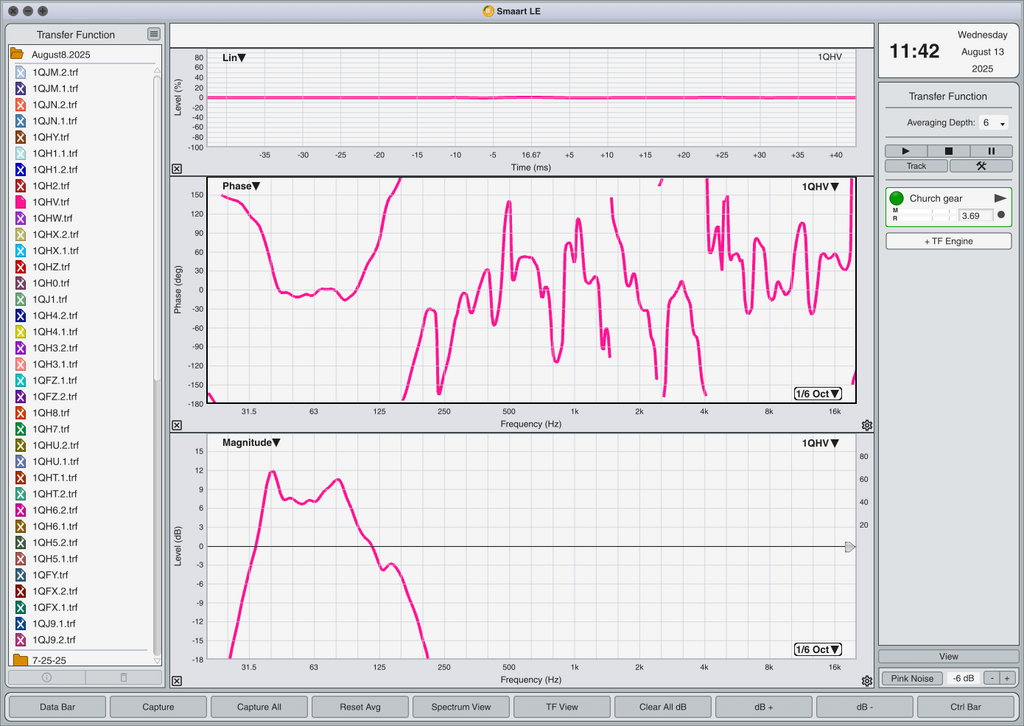Click the magnitude plot settings gear icon
This screenshot has height=726, width=1024.
867,681
